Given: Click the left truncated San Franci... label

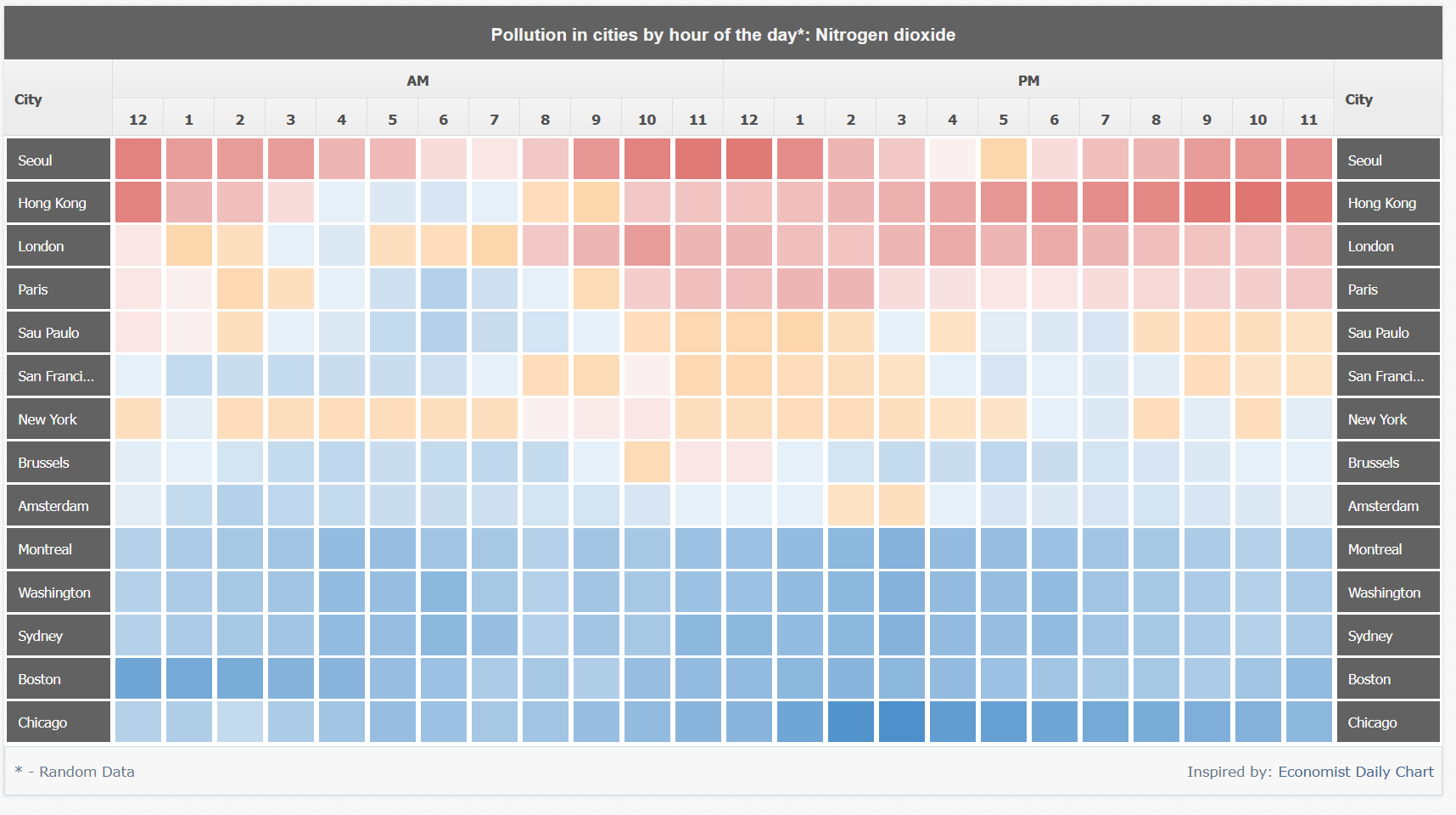Looking at the screenshot, I should tap(58, 376).
